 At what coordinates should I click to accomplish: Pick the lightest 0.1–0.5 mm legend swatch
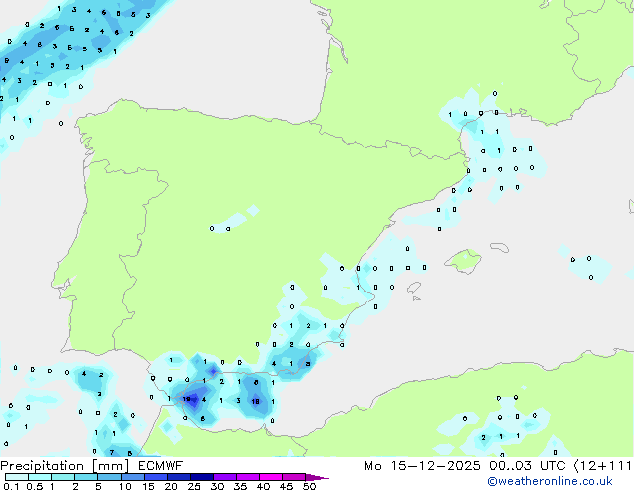[17, 477]
